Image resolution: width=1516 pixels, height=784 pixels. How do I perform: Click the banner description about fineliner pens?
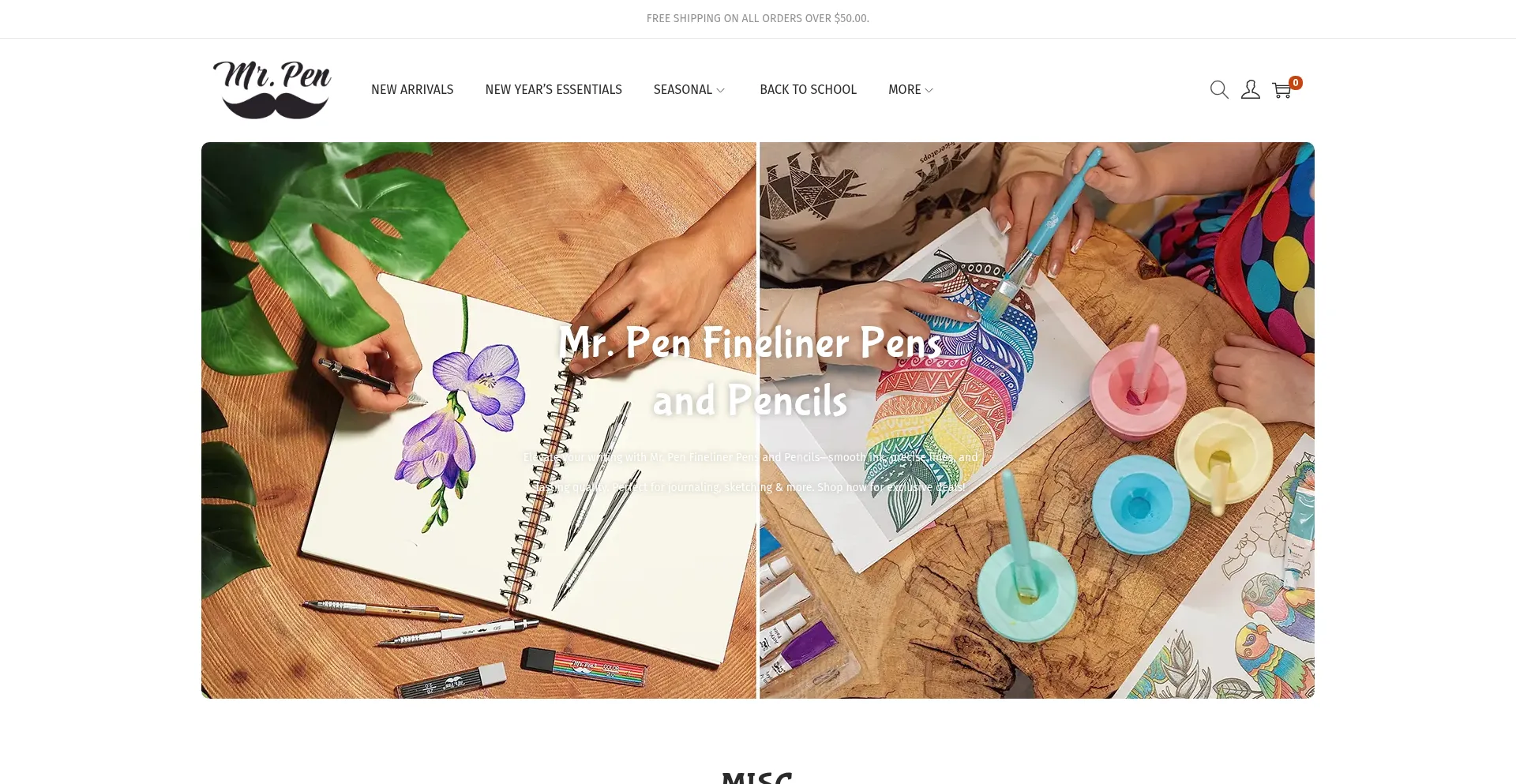(750, 472)
